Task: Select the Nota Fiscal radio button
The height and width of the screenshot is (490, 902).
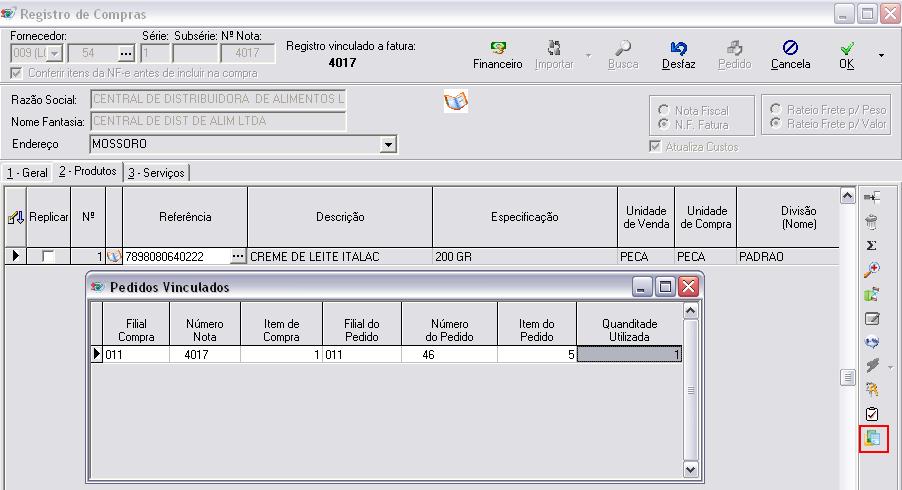Action: (663, 110)
